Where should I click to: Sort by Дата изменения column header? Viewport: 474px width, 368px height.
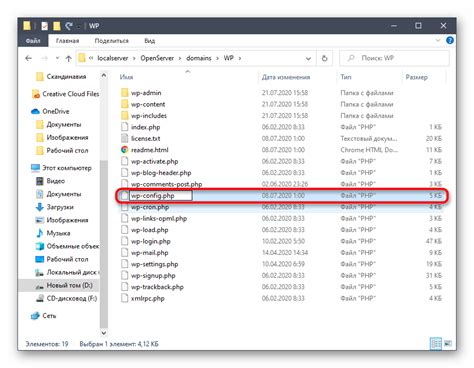coord(286,77)
